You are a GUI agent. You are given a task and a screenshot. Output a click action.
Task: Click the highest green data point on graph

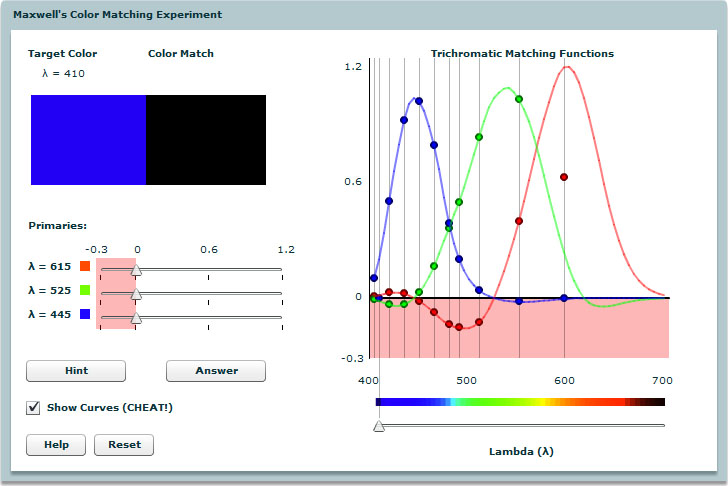pyautogui.click(x=519, y=99)
